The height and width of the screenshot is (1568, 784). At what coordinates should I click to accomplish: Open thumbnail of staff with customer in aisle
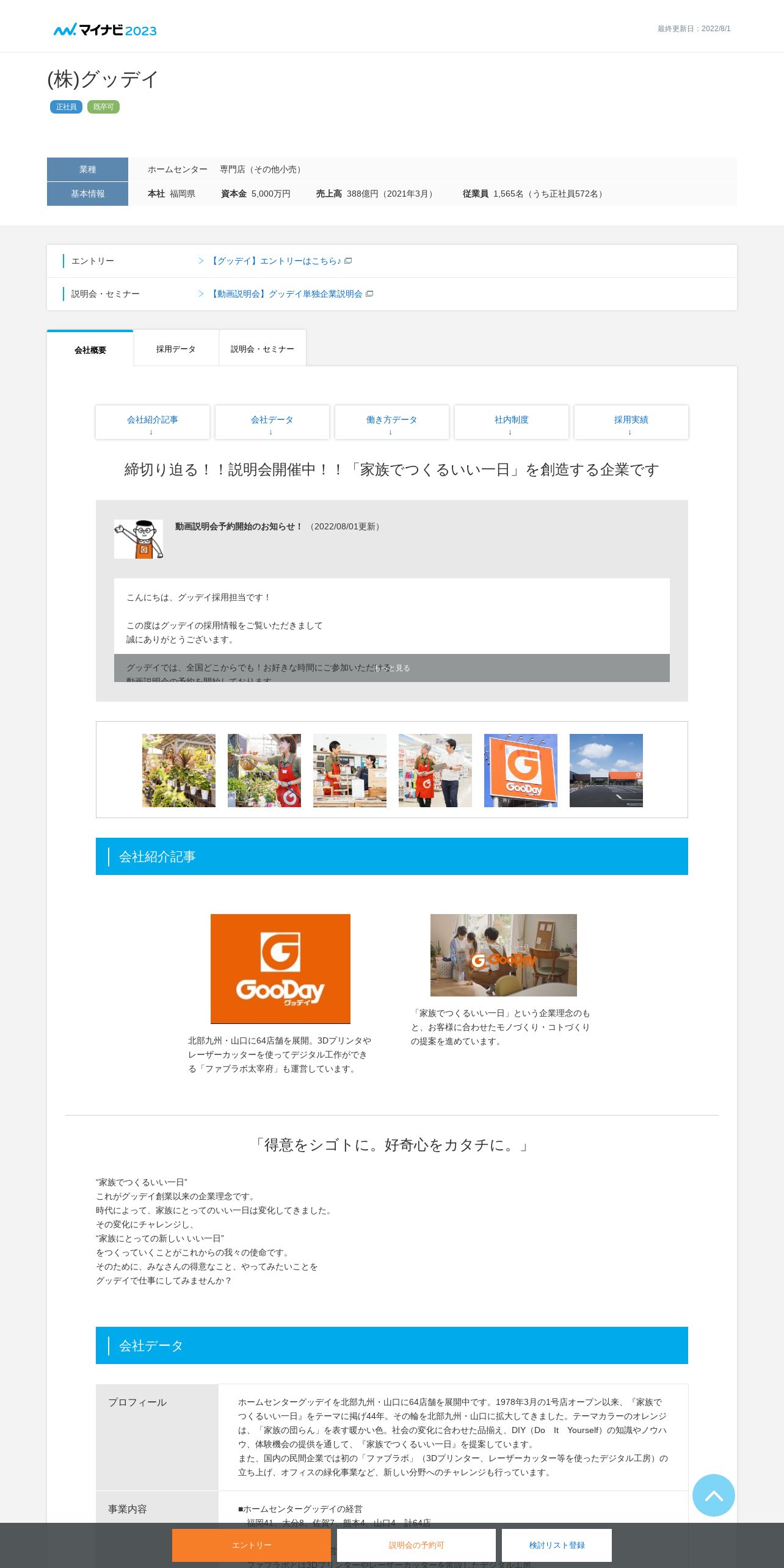point(435,771)
